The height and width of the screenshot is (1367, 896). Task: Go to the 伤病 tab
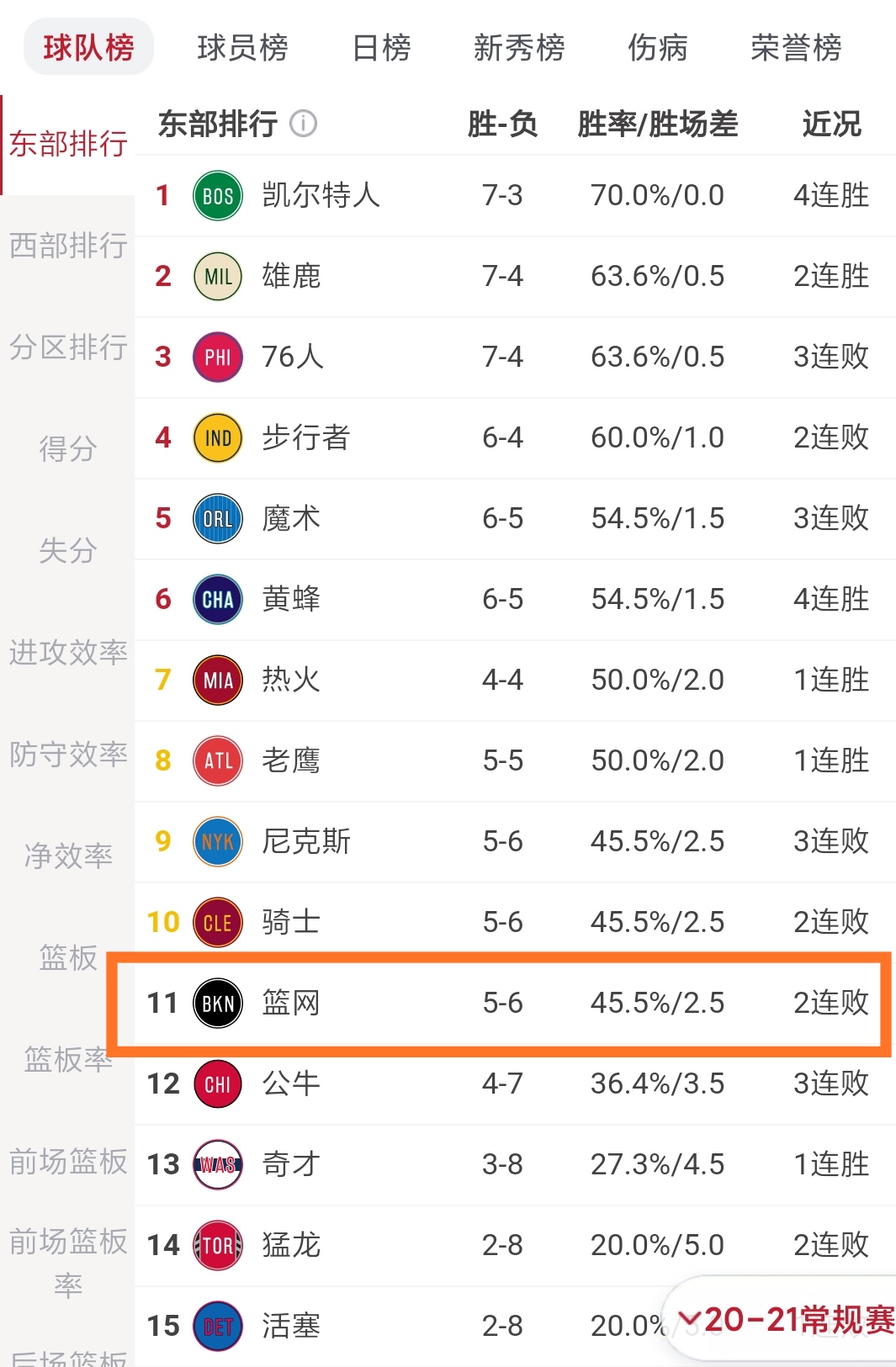click(x=657, y=47)
